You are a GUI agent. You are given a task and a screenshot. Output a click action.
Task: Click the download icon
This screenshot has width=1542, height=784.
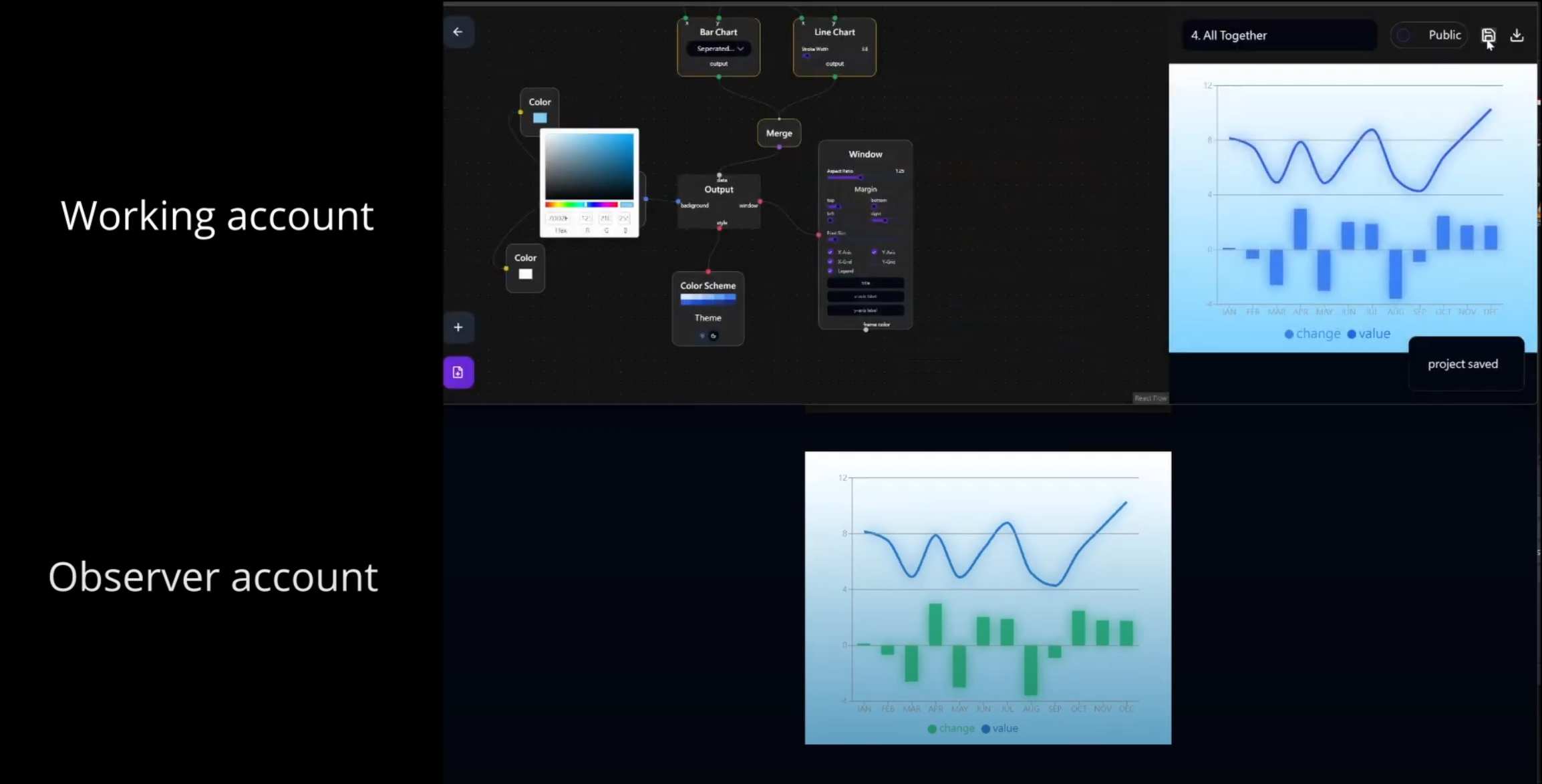(1517, 35)
